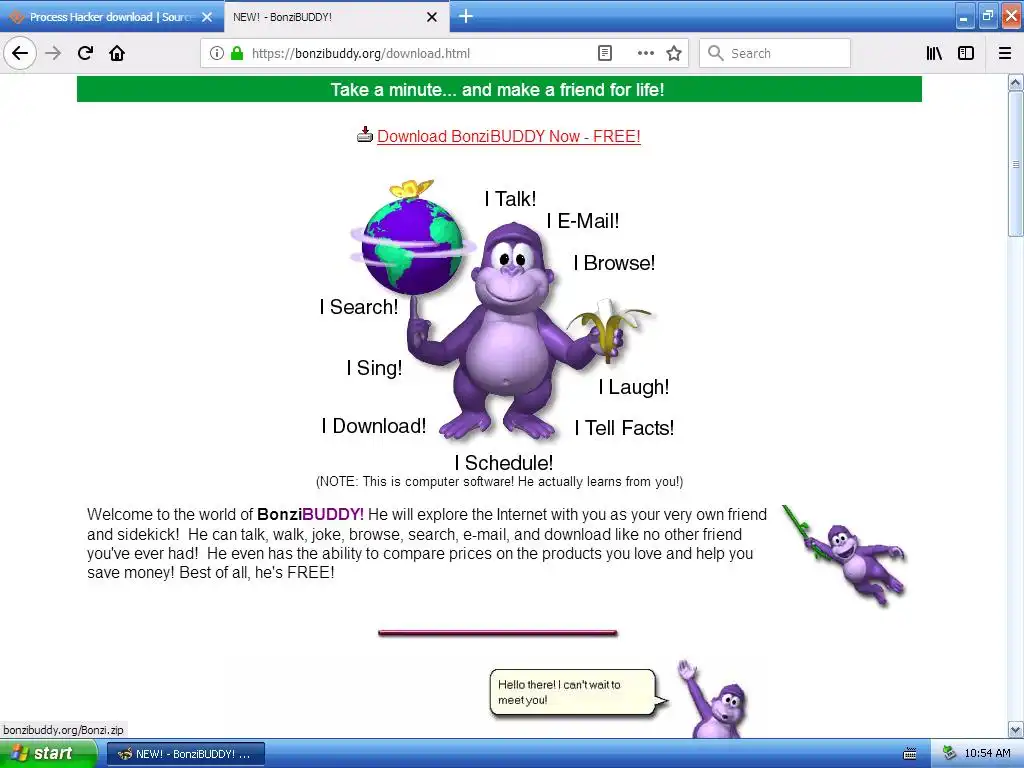This screenshot has width=1024, height=768.
Task: Click the I Sing! text
Action: pos(374,368)
